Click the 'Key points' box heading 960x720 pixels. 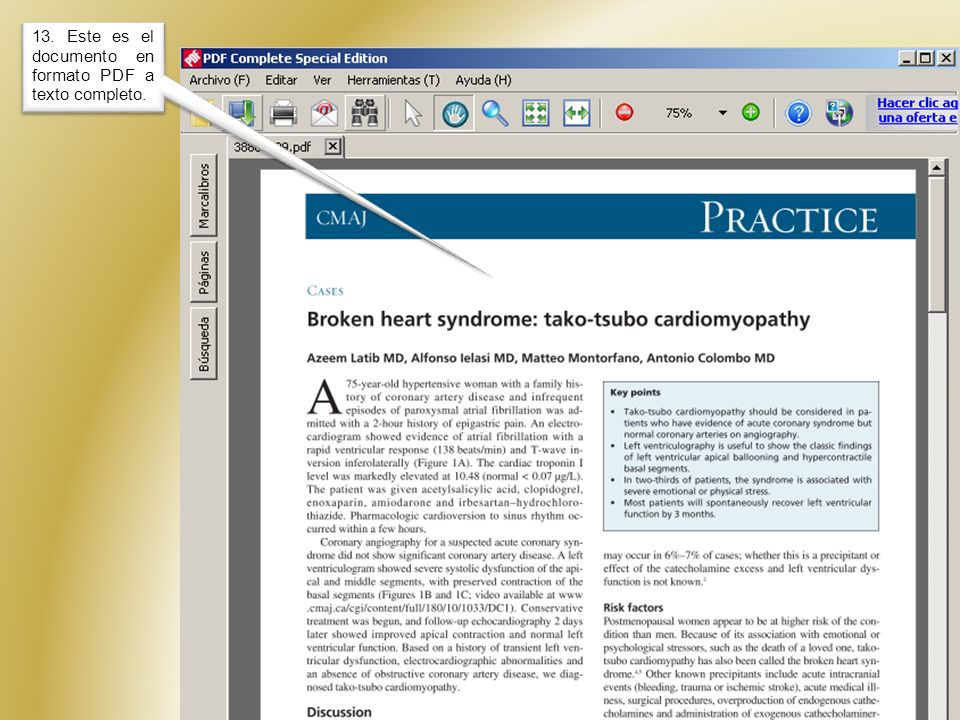tap(636, 392)
